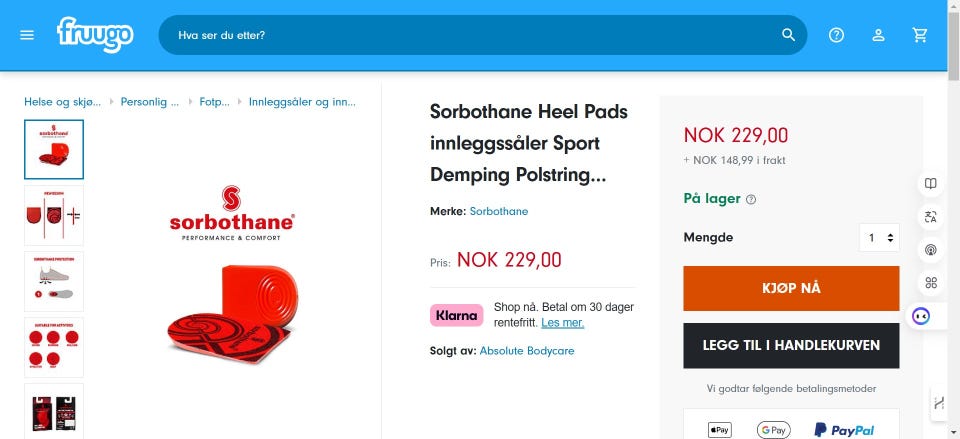Open the shopping cart icon

pyautogui.click(x=920, y=35)
